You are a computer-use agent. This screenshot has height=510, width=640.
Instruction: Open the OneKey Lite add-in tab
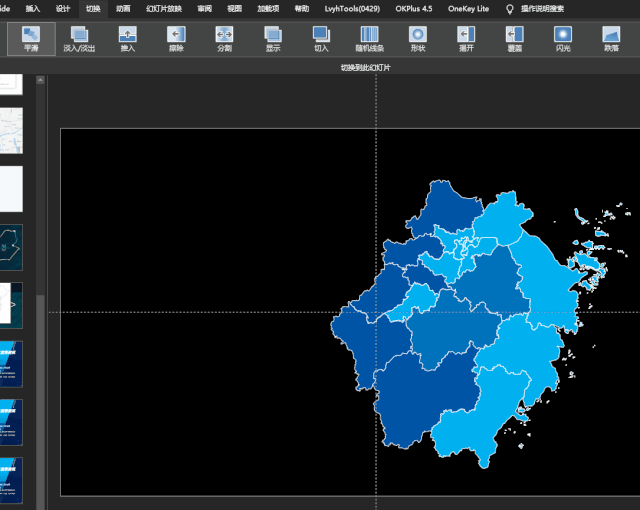point(468,9)
